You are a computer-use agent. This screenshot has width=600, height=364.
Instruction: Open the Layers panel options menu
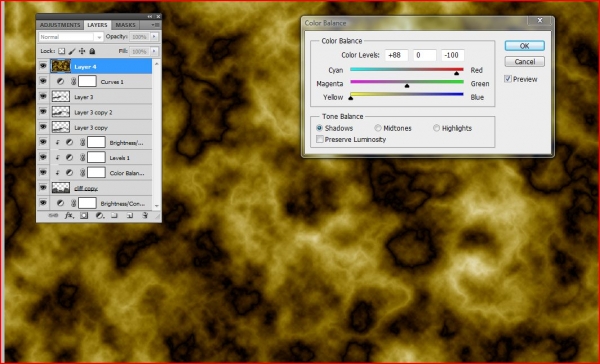155,25
